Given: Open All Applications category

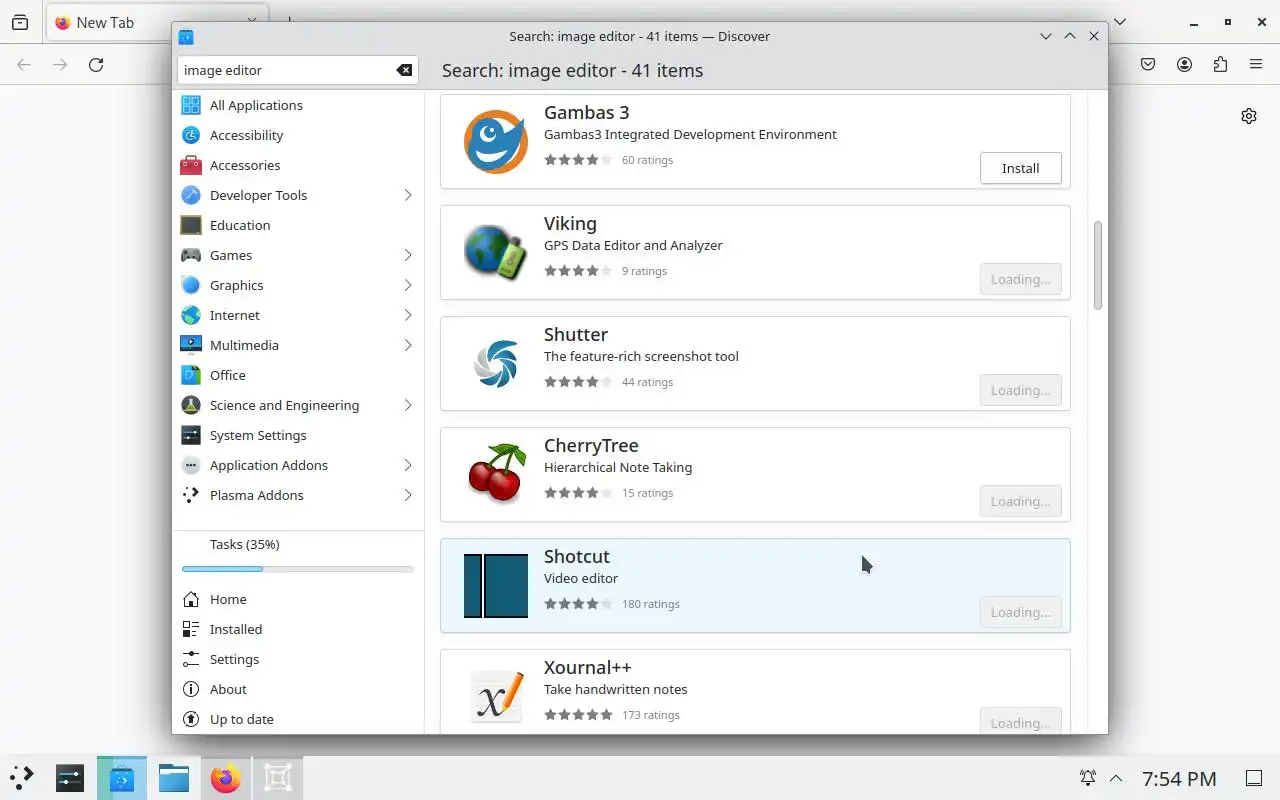Looking at the screenshot, I should click(298, 105).
